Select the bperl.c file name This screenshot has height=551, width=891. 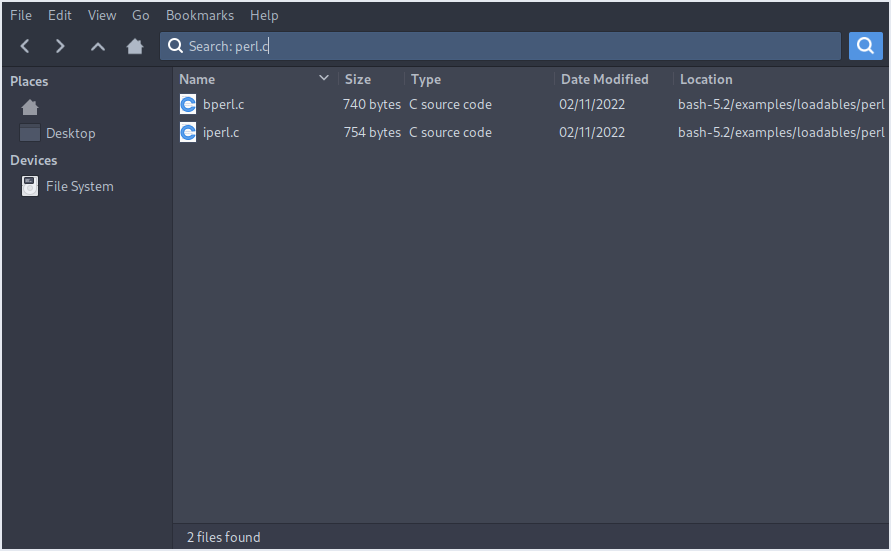point(223,105)
